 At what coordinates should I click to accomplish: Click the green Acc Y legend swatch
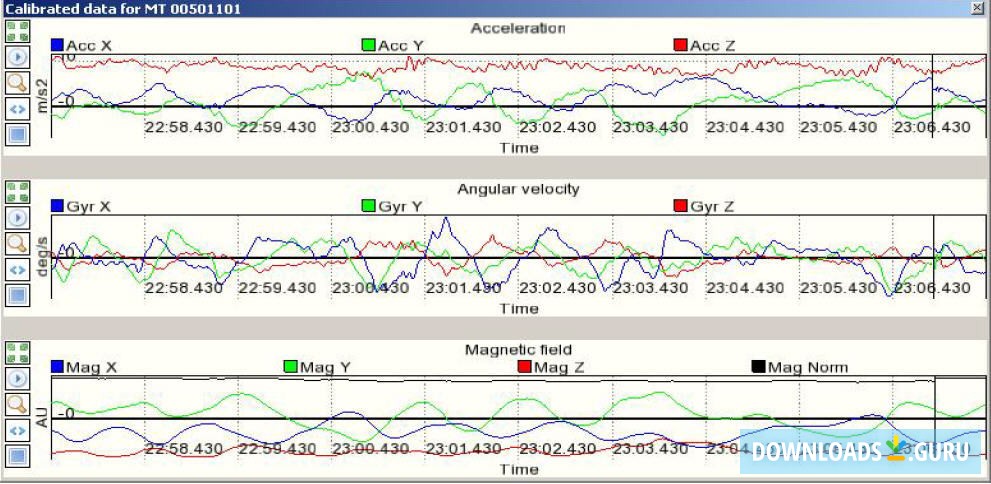click(x=368, y=45)
